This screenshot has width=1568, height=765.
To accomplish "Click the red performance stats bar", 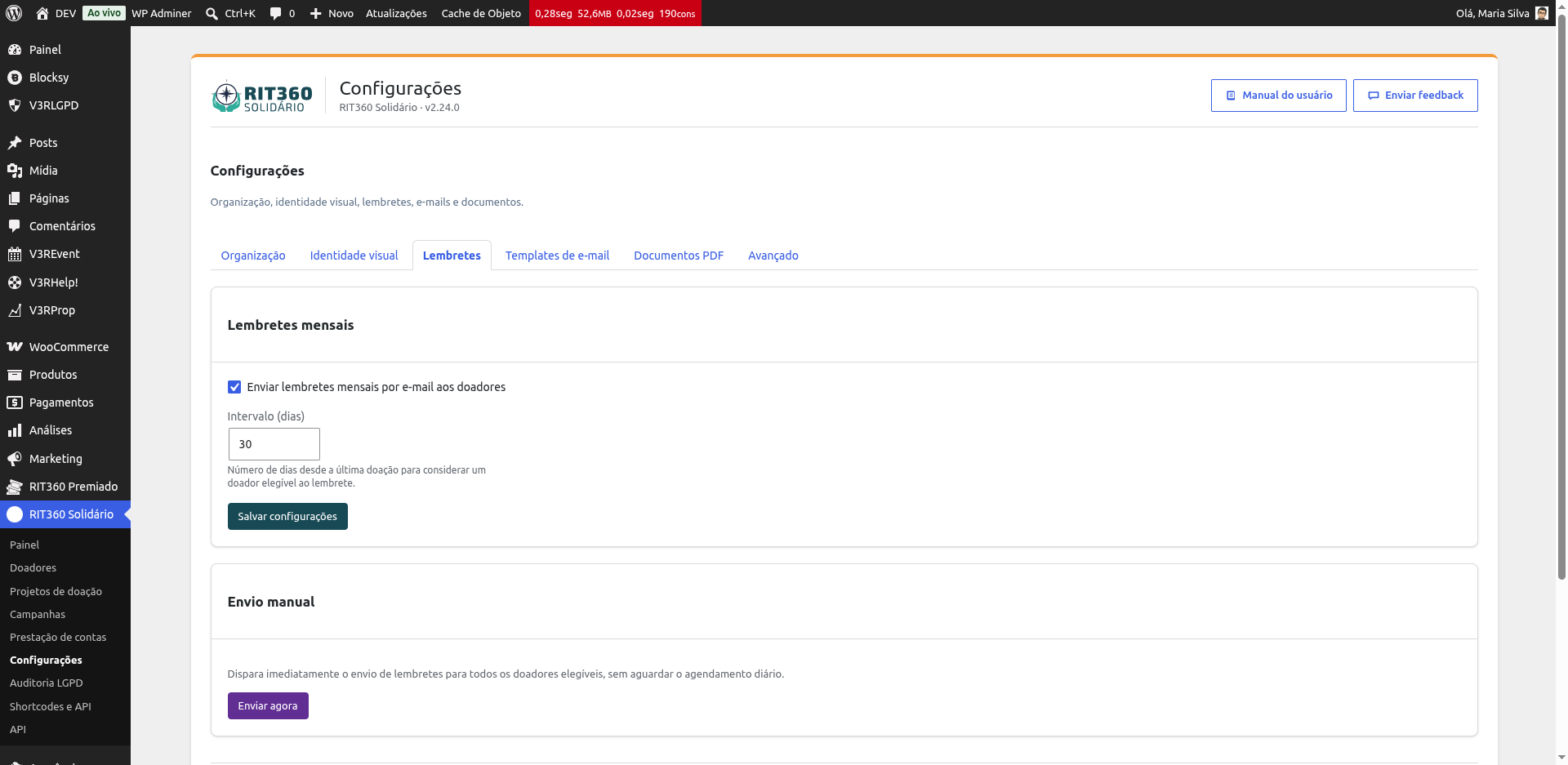I will coord(615,13).
